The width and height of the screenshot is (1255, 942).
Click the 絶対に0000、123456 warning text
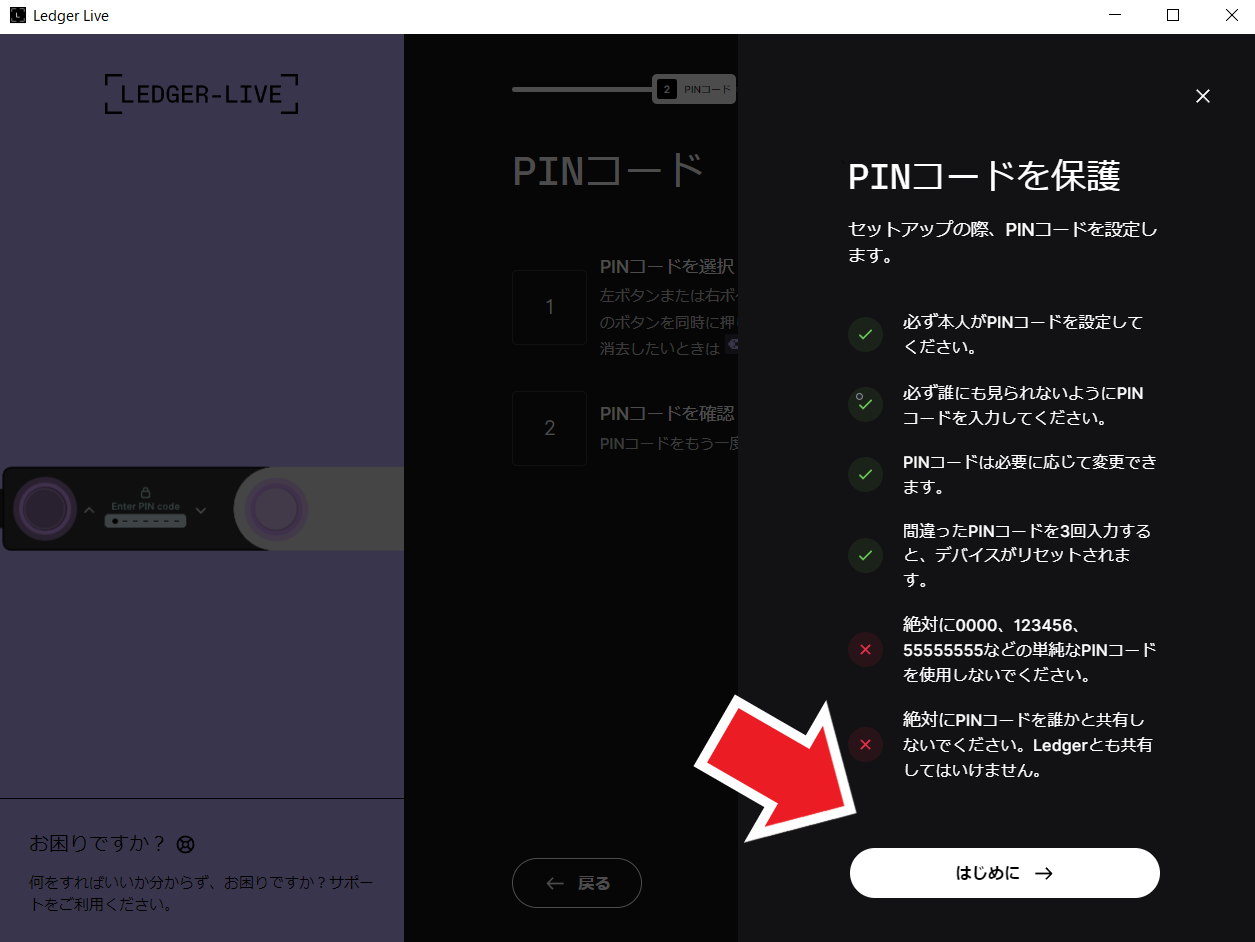[1029, 650]
